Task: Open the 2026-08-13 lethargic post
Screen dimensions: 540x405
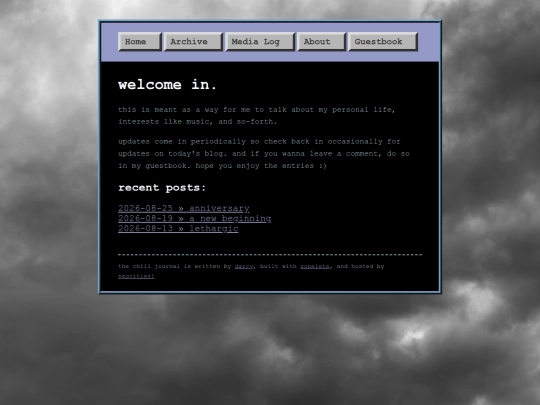Action: [x=178, y=229]
